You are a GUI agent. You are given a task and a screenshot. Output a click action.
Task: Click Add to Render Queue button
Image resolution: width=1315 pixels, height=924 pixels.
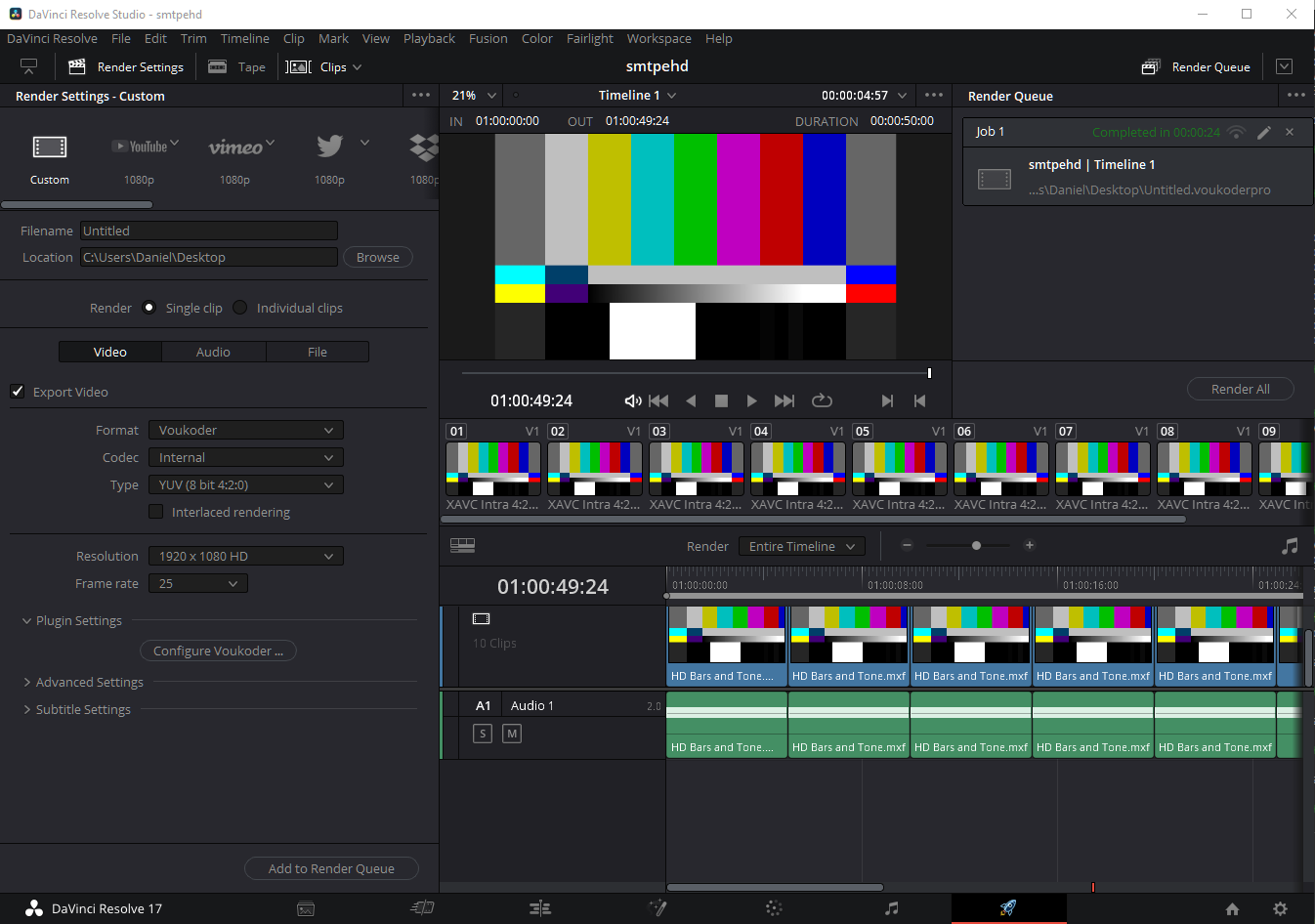tap(331, 868)
